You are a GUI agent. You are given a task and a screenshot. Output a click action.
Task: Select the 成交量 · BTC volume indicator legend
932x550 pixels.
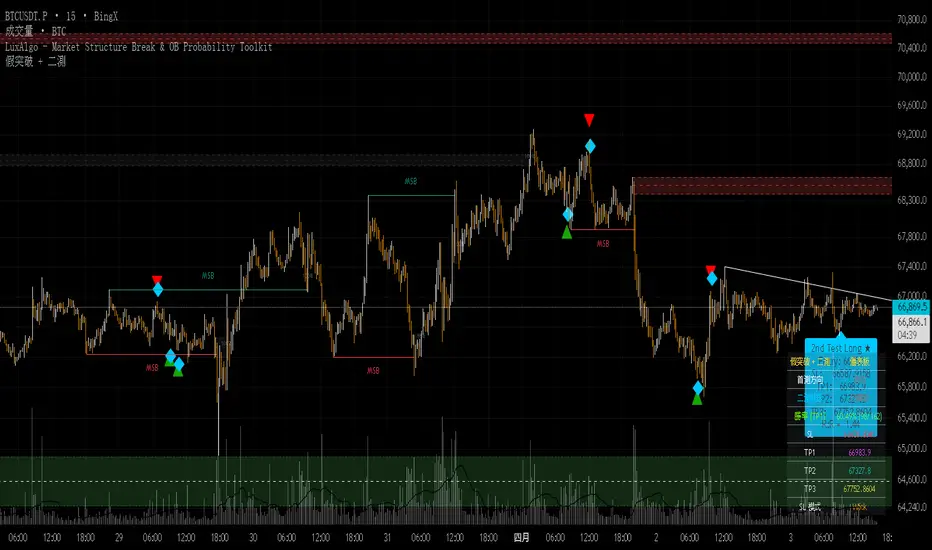pyautogui.click(x=36, y=32)
